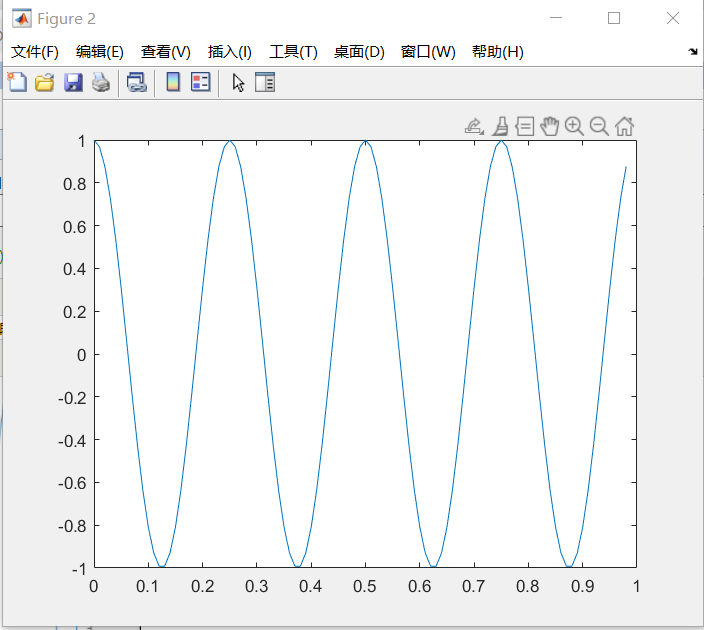Screen dimensions: 704x630
Task: Open the 窗口(W) menu
Action: pyautogui.click(x=428, y=52)
